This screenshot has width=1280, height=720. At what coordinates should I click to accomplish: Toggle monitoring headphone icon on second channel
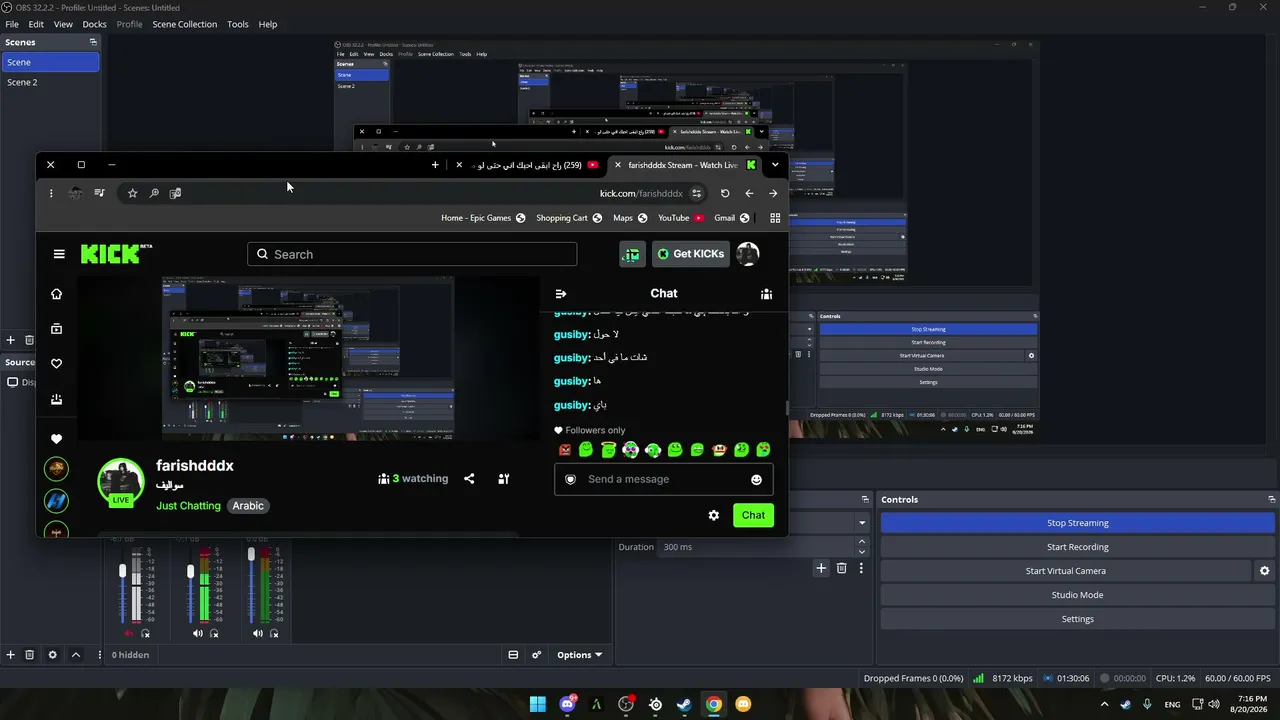pyautogui.click(x=214, y=633)
